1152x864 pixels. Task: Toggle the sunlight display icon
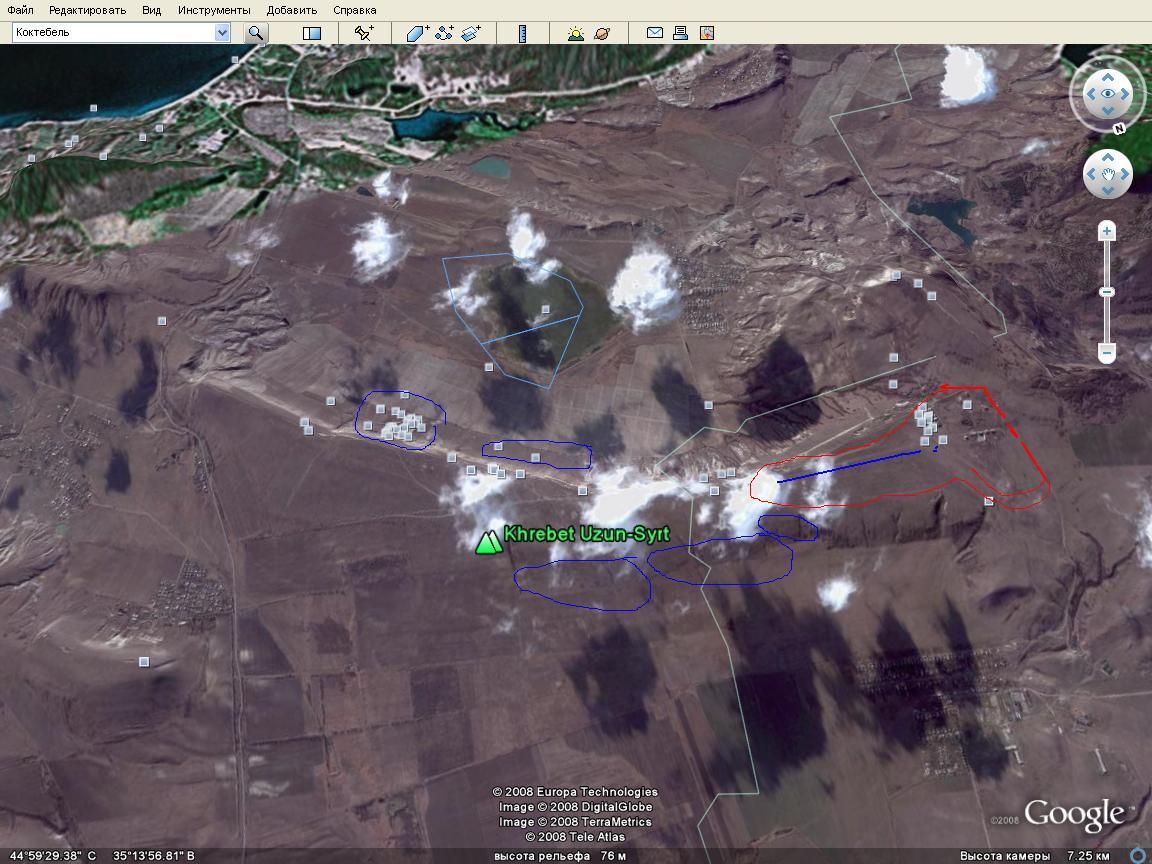coord(576,33)
